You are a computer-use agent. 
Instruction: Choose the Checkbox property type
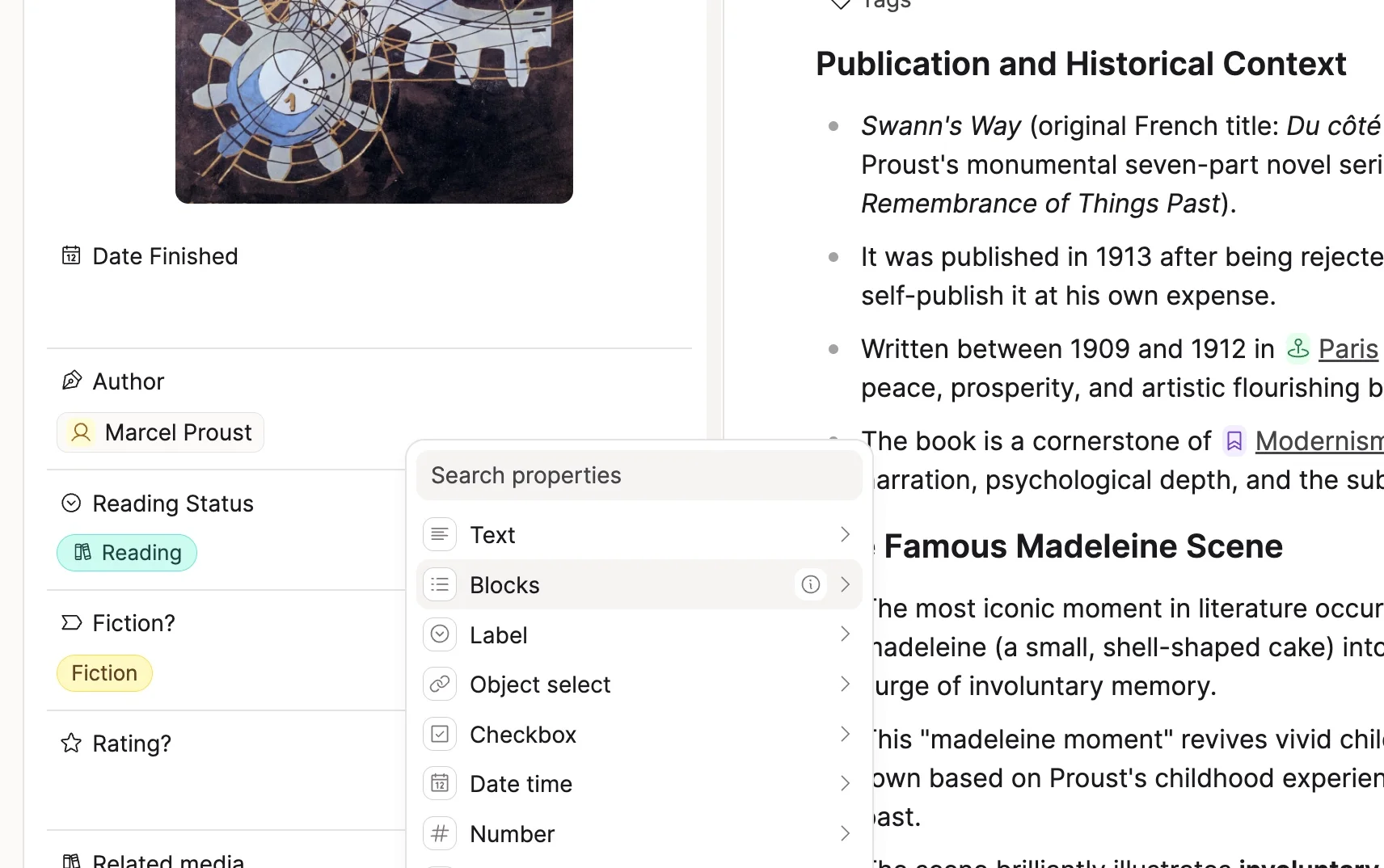pyautogui.click(x=639, y=734)
